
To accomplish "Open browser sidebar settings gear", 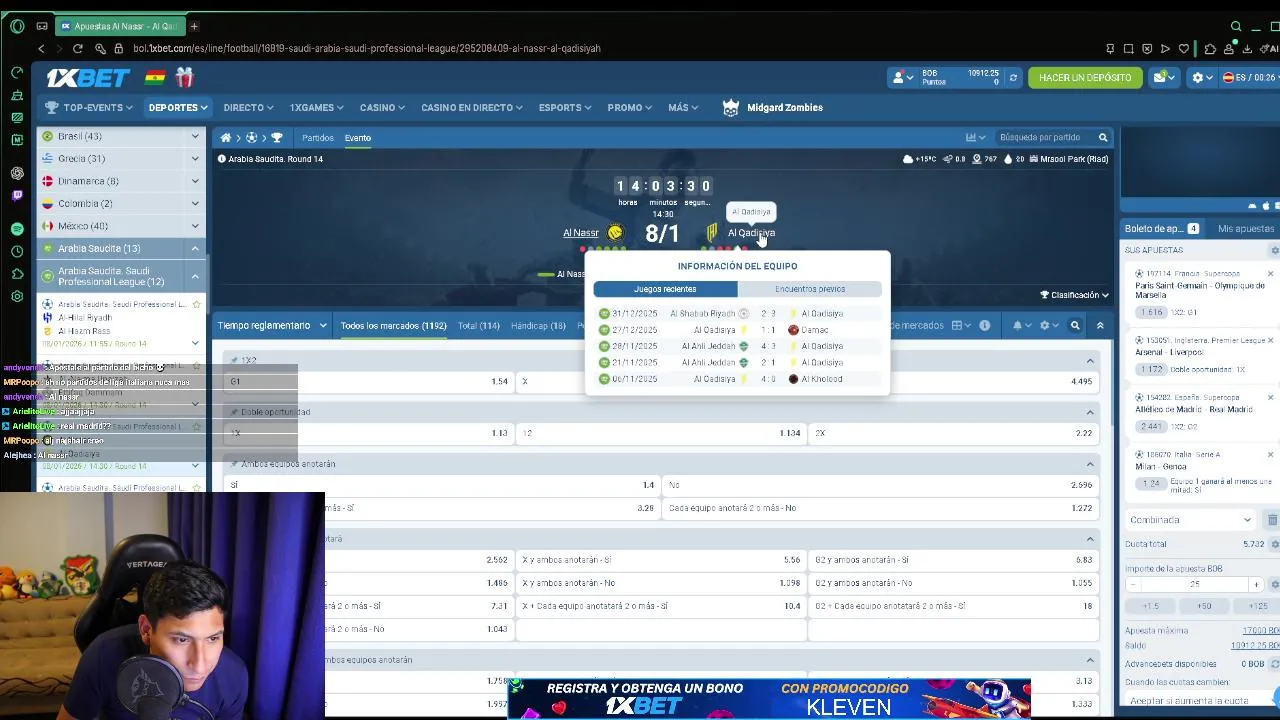I will (x=17, y=296).
